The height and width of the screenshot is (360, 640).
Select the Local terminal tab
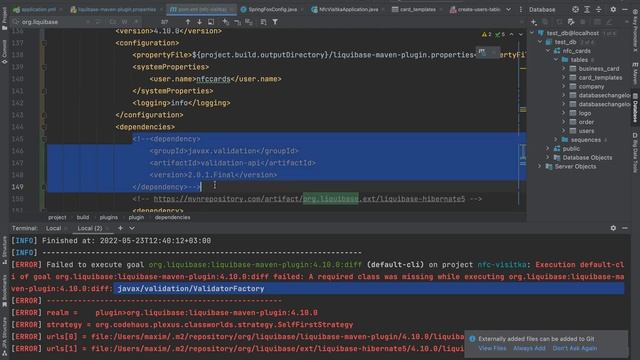[x=53, y=228]
